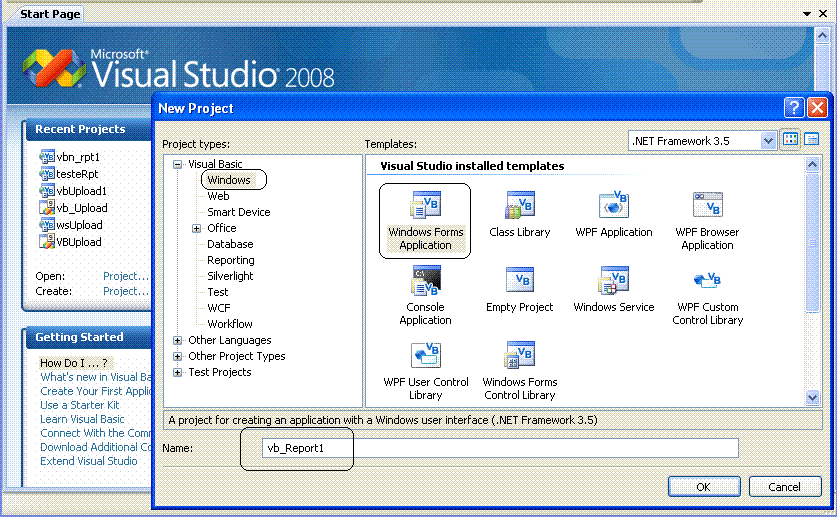Click the project Name input field
Image resolution: width=837 pixels, height=517 pixels.
[500, 448]
